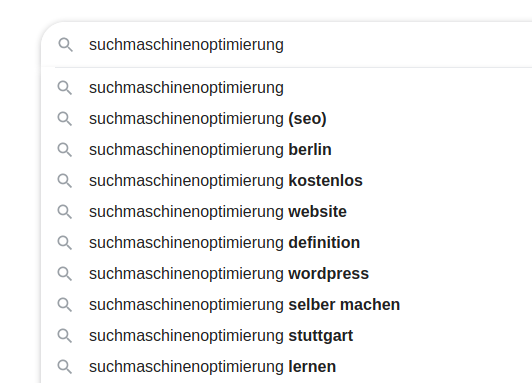532x383 pixels.
Task: Open the suchmaschinenoptimierung definition suggestion
Action: (x=286, y=243)
